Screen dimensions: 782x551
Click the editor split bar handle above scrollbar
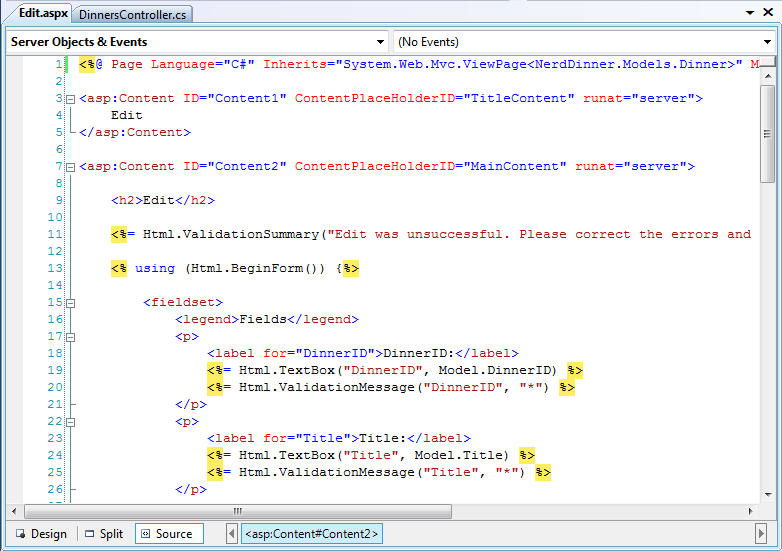point(767,62)
